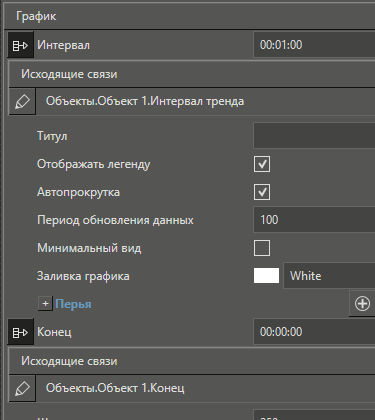Uncheck the Автопрокрутка checkbox
This screenshot has width=375, height=420.
coord(262,192)
